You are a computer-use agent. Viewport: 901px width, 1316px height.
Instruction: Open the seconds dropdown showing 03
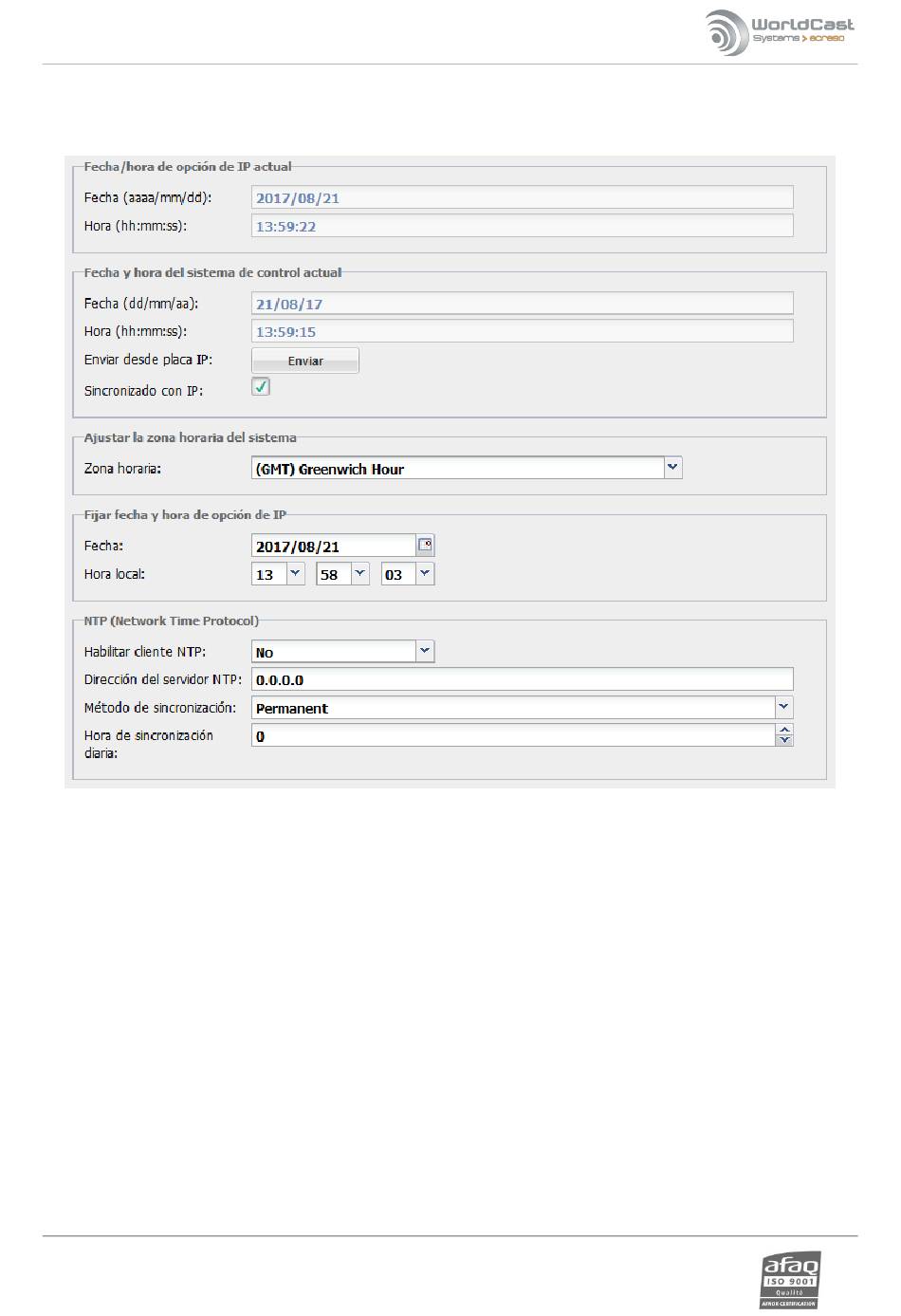click(x=425, y=573)
